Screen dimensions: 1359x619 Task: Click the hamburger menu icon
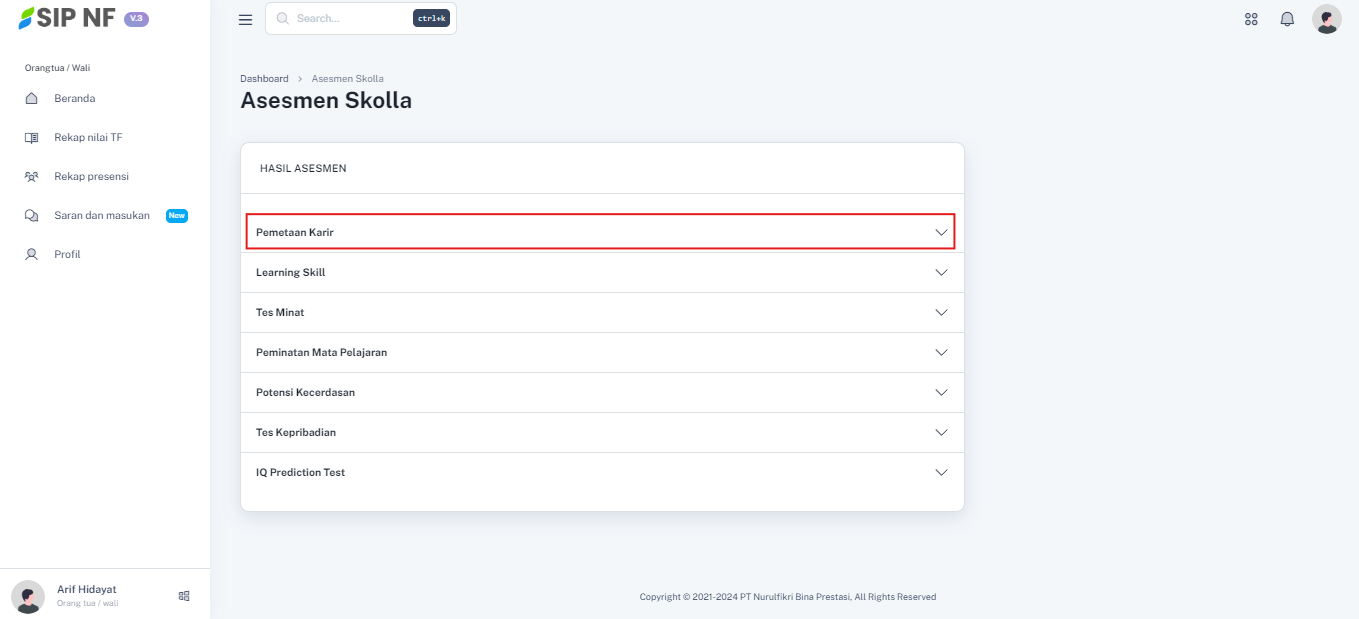pyautogui.click(x=245, y=19)
